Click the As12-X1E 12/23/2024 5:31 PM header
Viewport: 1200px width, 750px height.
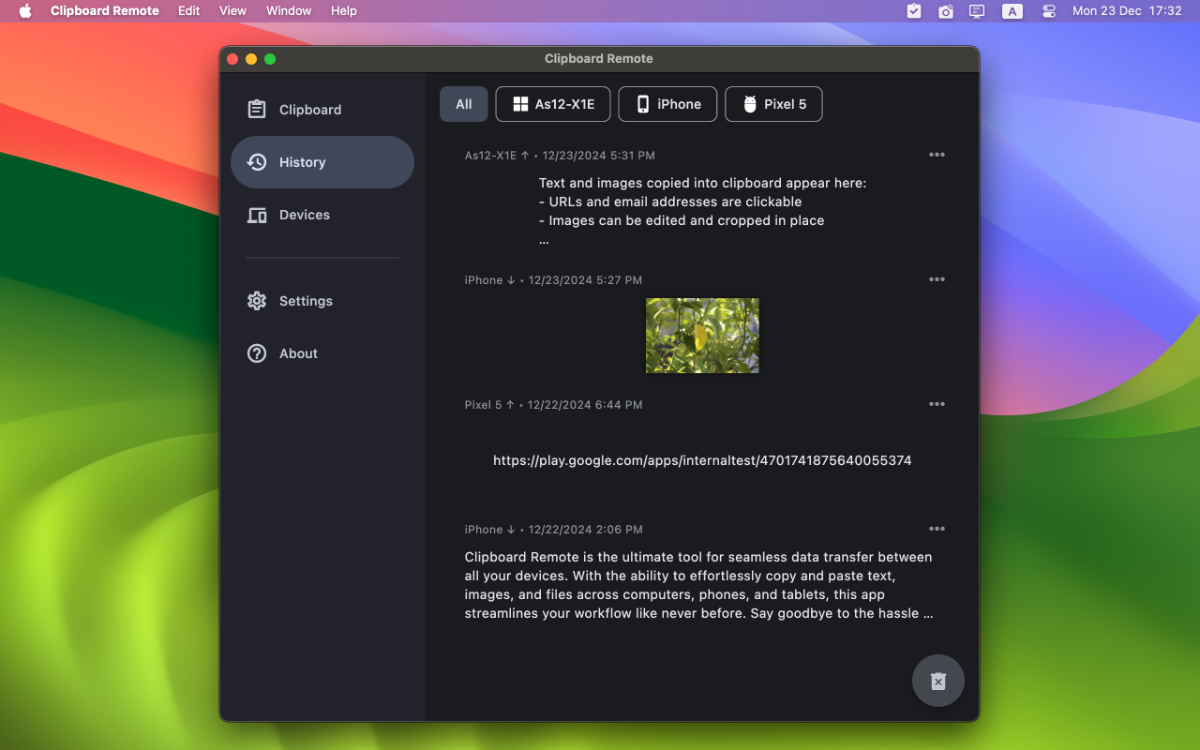[560, 156]
